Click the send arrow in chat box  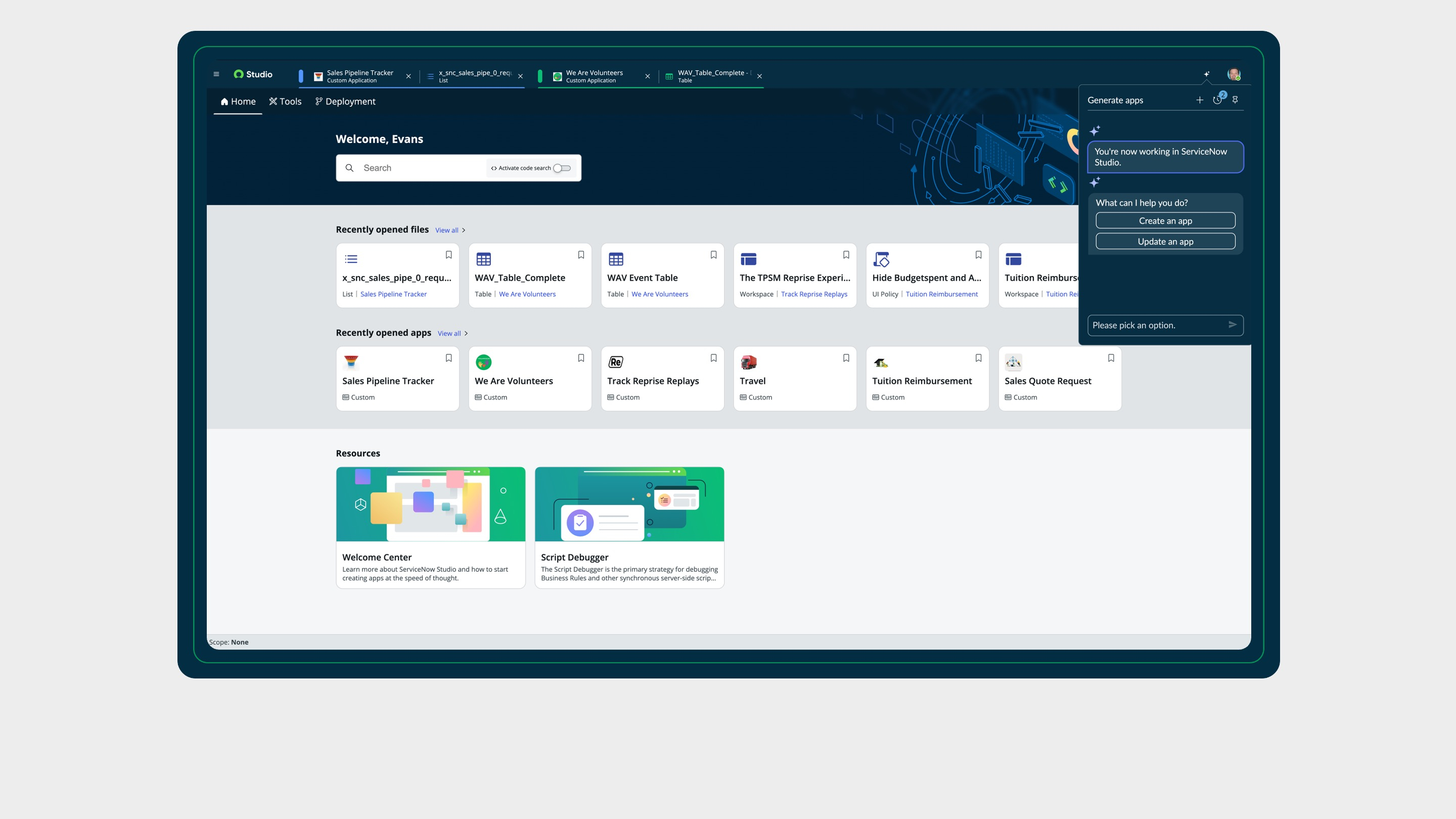pyautogui.click(x=1232, y=325)
